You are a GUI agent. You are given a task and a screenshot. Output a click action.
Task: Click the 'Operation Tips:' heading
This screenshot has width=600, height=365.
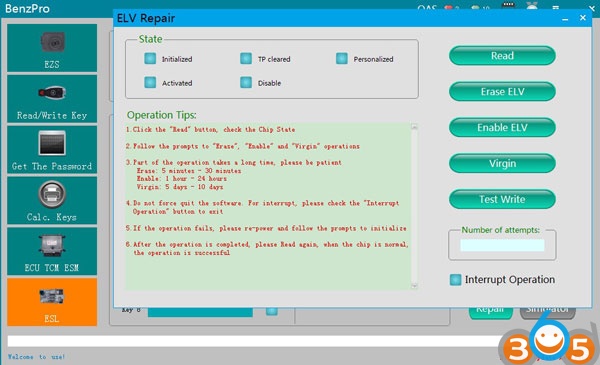click(x=161, y=115)
